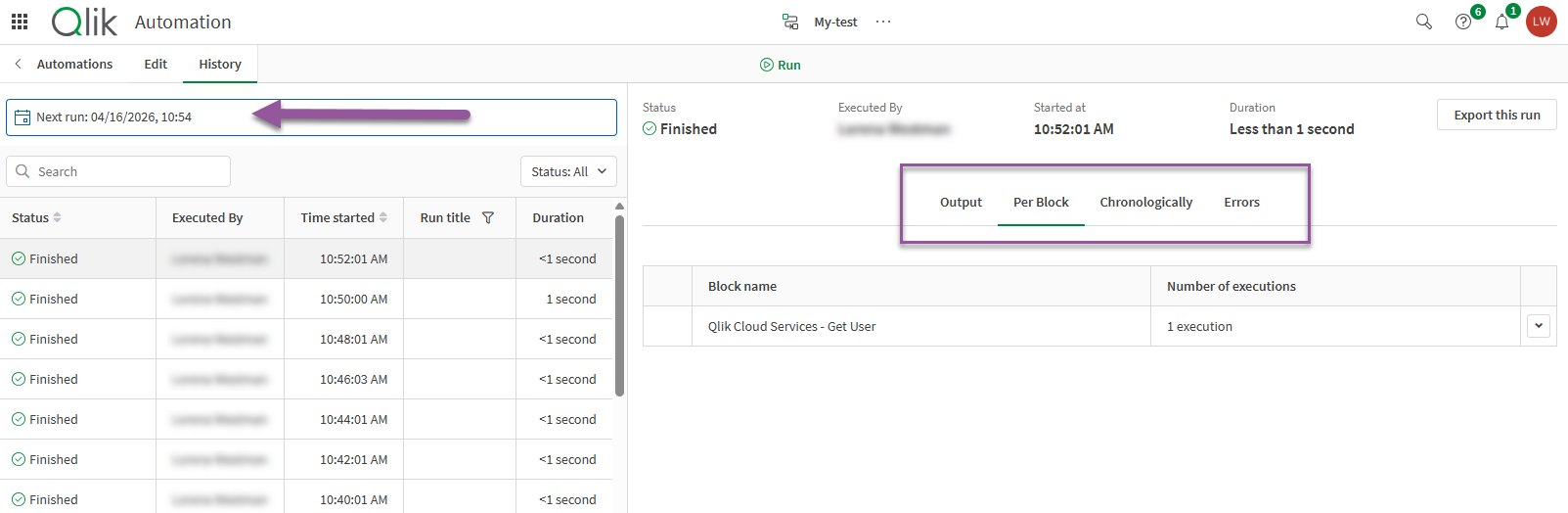Select the run started at 10:52:01 AM

coord(306,258)
